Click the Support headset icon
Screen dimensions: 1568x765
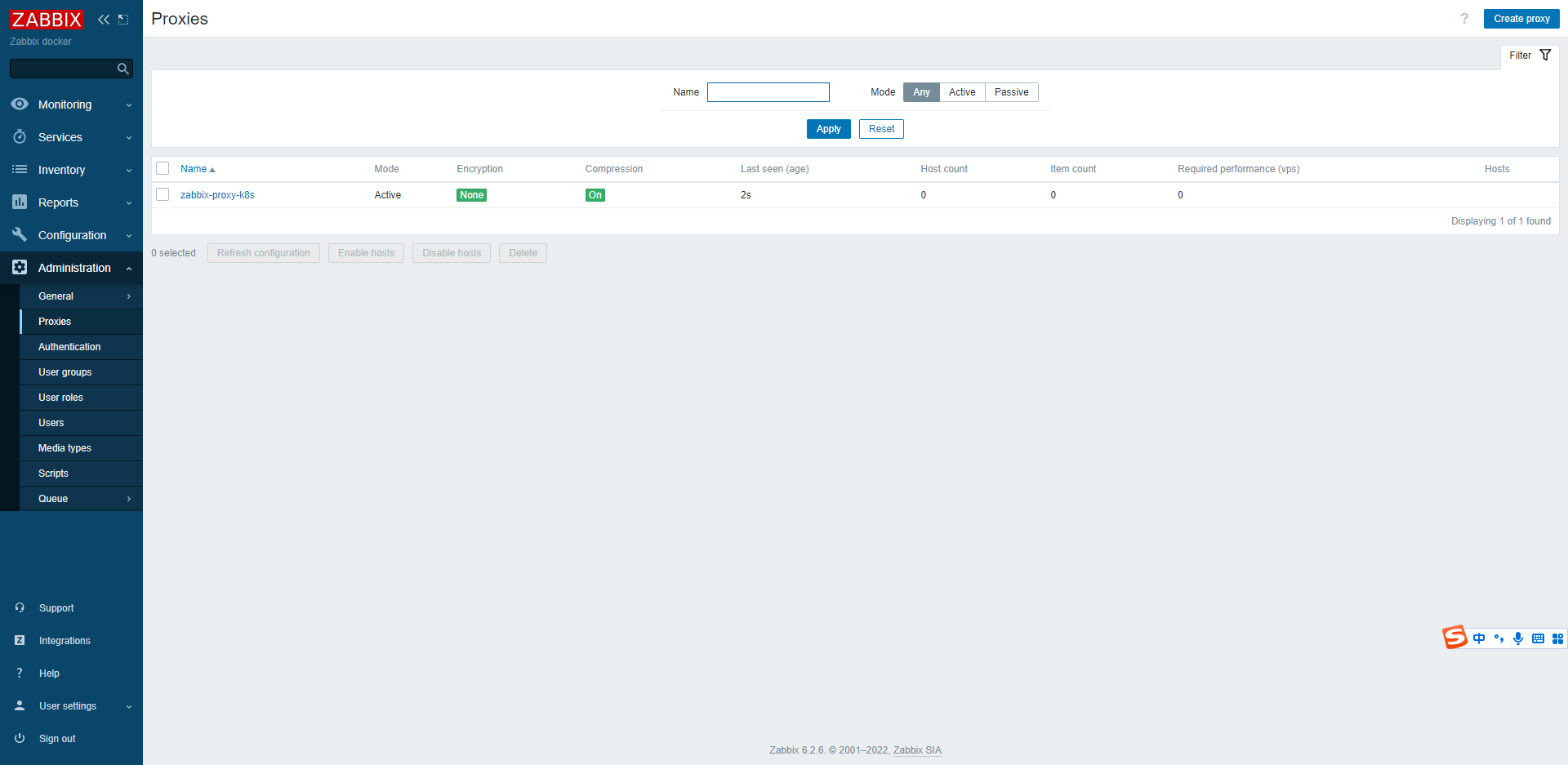[20, 607]
